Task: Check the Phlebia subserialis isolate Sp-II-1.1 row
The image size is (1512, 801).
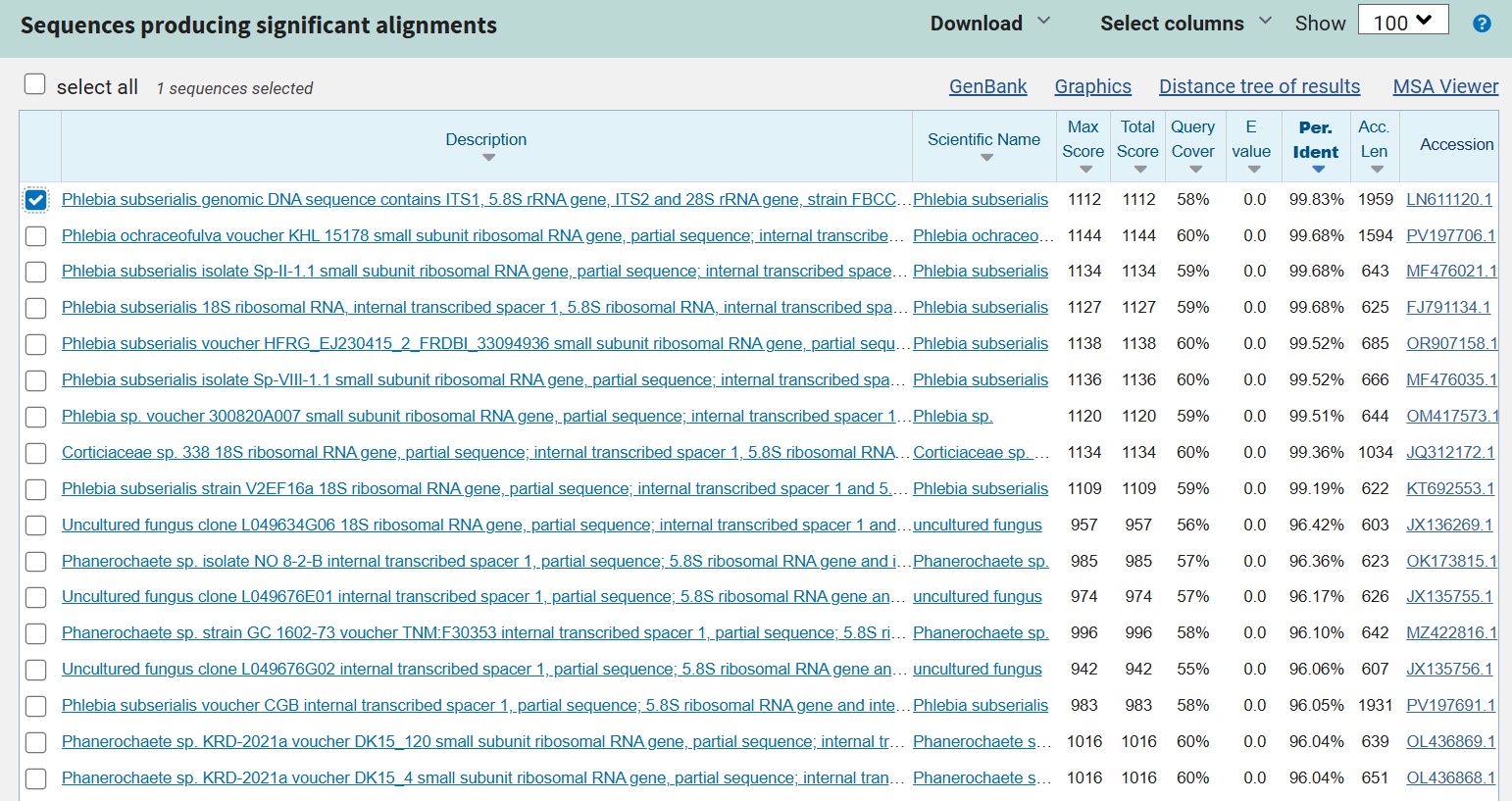Action: click(35, 272)
